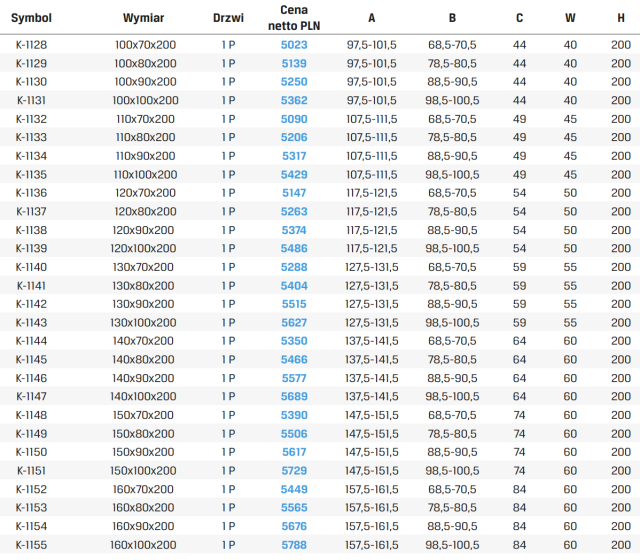Select price link 5689 for K-1147
The width and height of the screenshot is (640, 560).
(294, 396)
